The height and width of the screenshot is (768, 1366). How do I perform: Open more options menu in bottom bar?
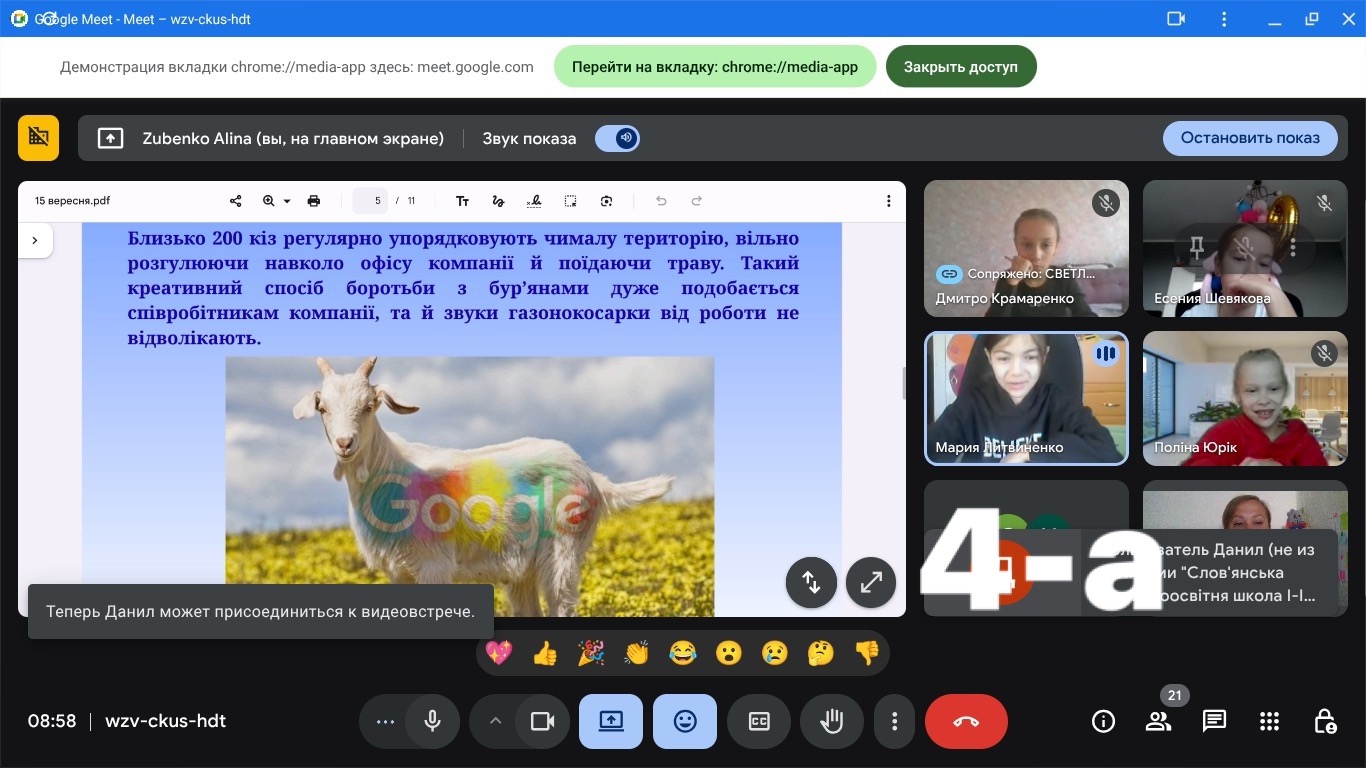(895, 722)
